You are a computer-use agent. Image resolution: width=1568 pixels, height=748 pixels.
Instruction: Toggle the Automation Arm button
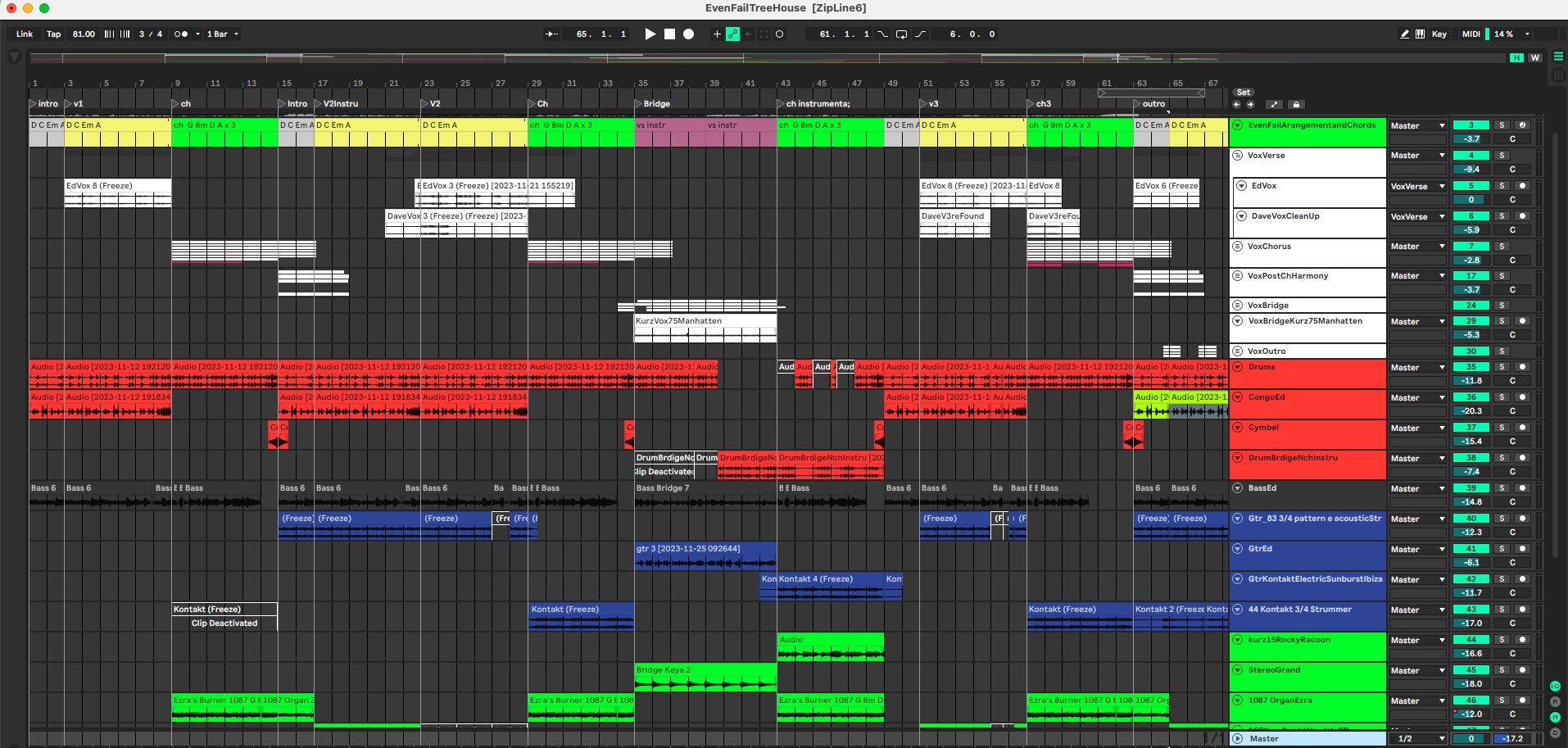tap(732, 34)
